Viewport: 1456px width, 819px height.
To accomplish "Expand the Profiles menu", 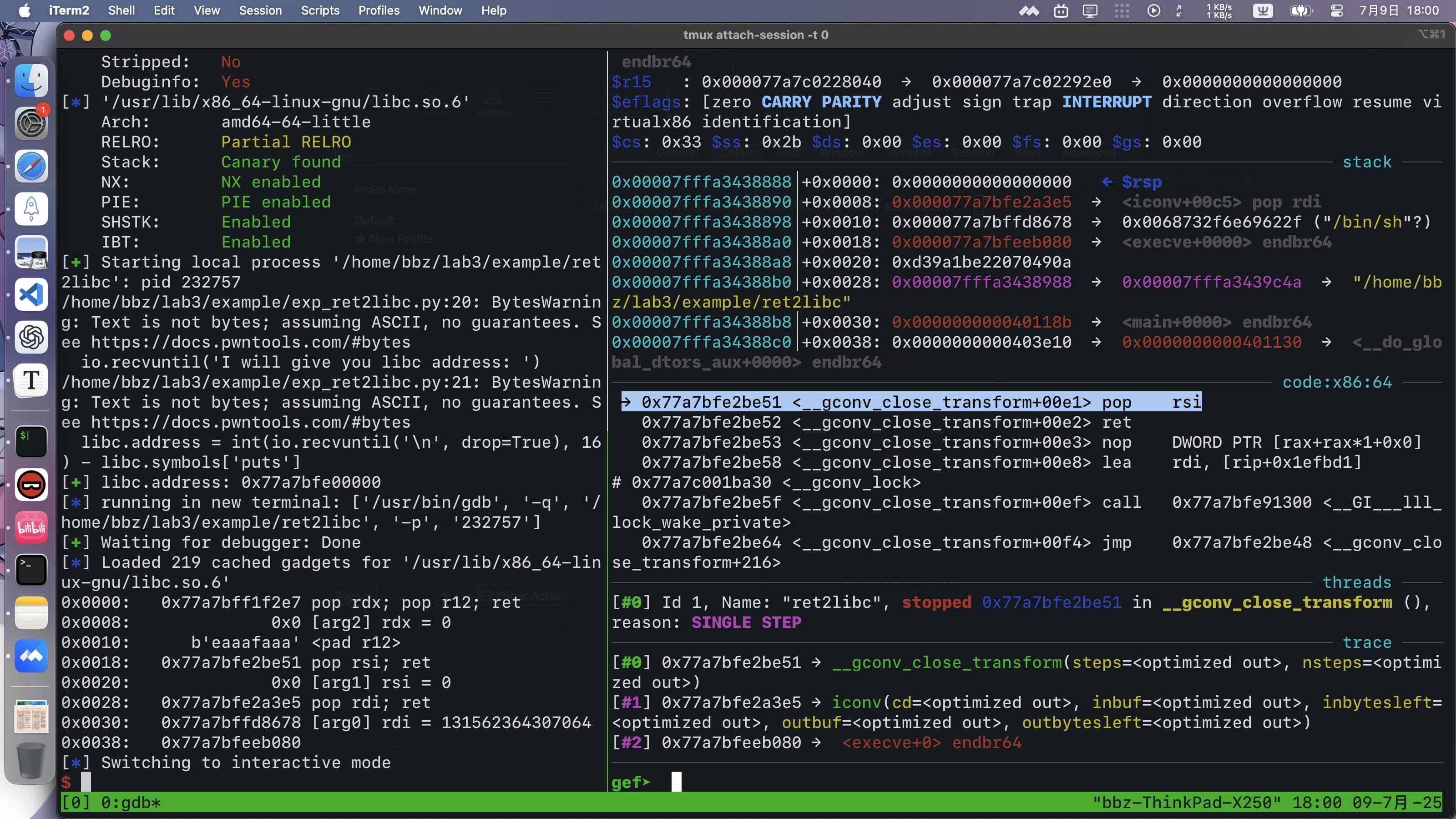I will 379,11.
